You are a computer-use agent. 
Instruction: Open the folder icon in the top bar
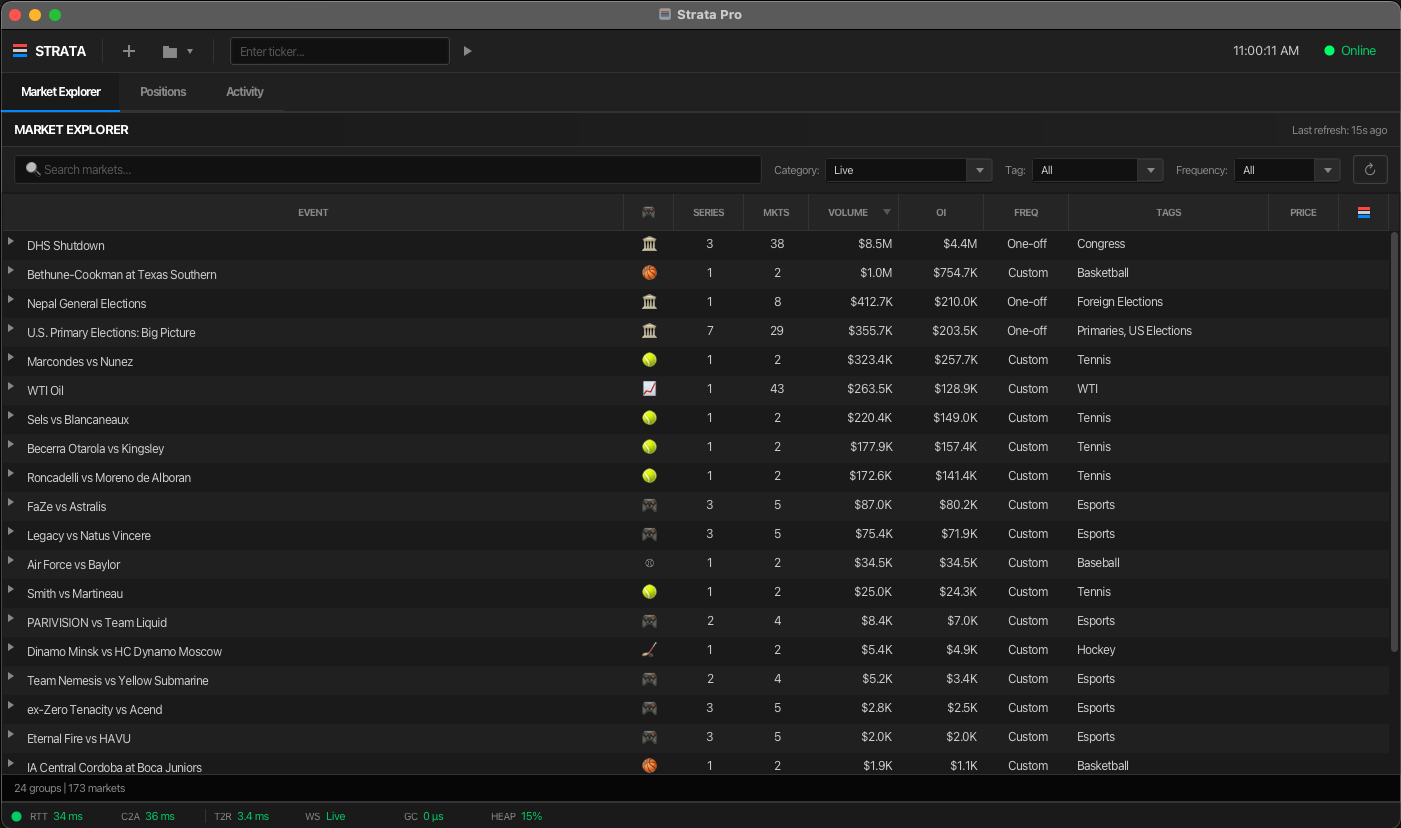tap(168, 50)
